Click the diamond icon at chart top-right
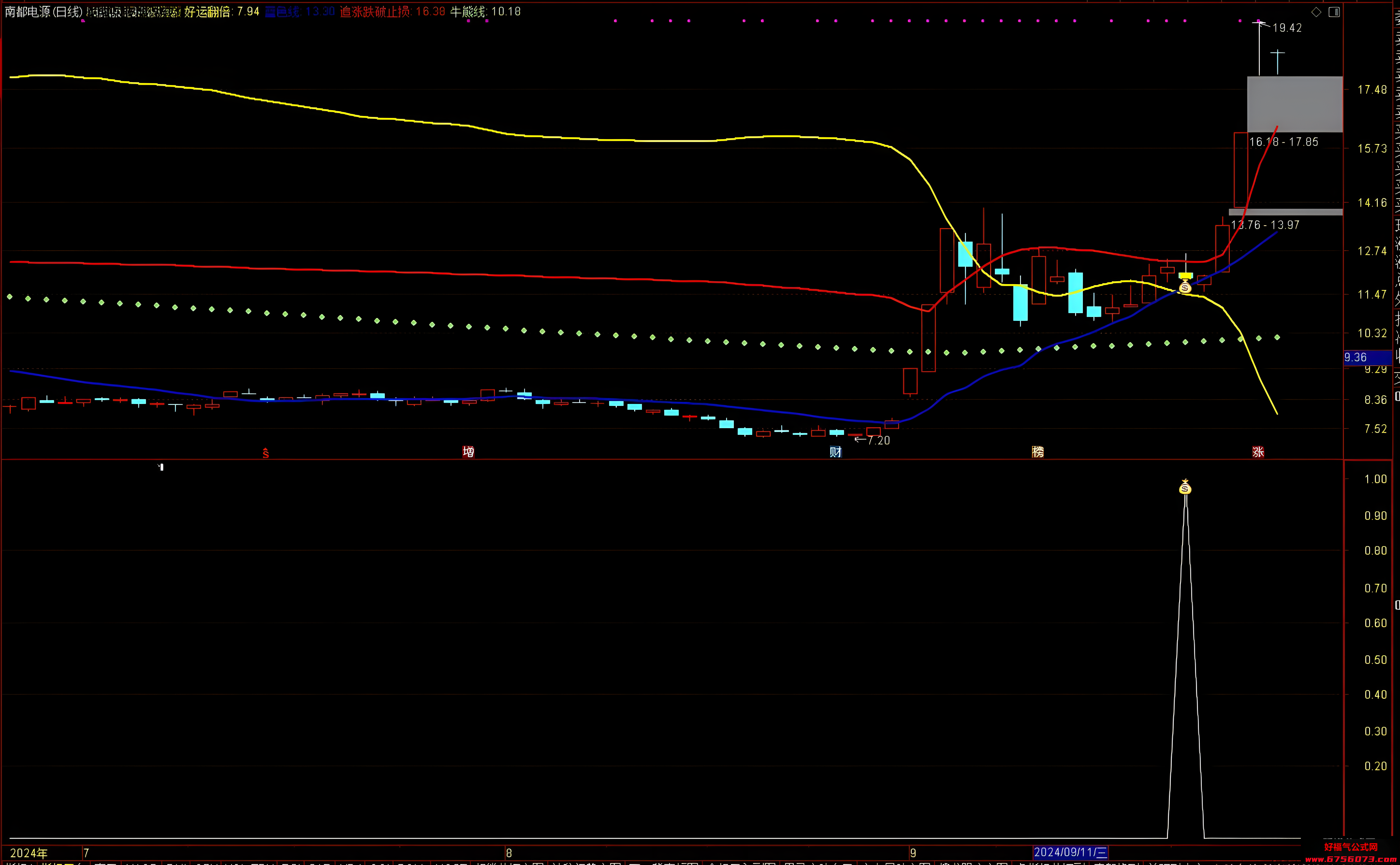The width and height of the screenshot is (1400, 865). click(x=1316, y=12)
